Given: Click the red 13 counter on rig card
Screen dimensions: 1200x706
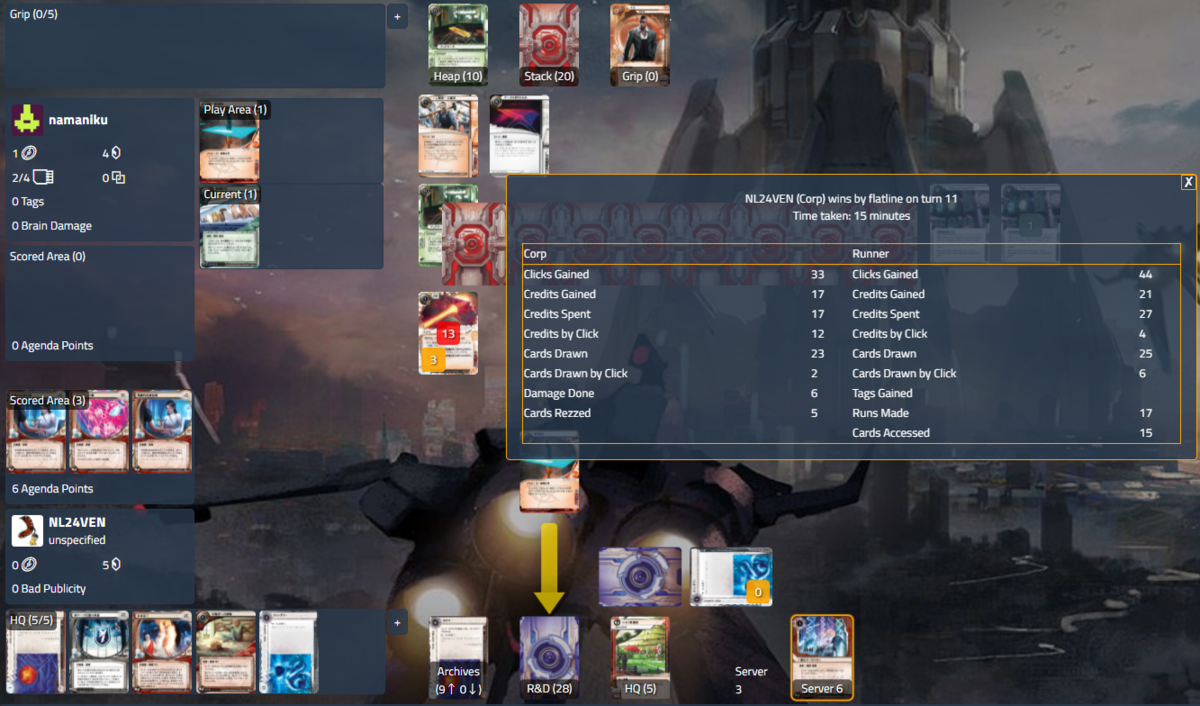Looking at the screenshot, I should [447, 334].
